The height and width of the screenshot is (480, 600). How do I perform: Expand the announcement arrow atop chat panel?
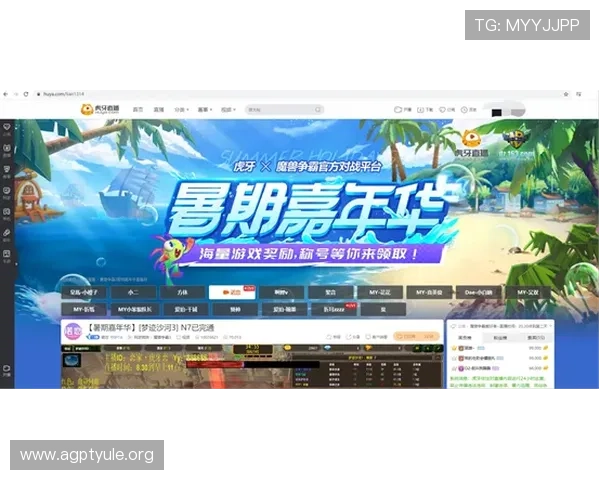point(551,326)
